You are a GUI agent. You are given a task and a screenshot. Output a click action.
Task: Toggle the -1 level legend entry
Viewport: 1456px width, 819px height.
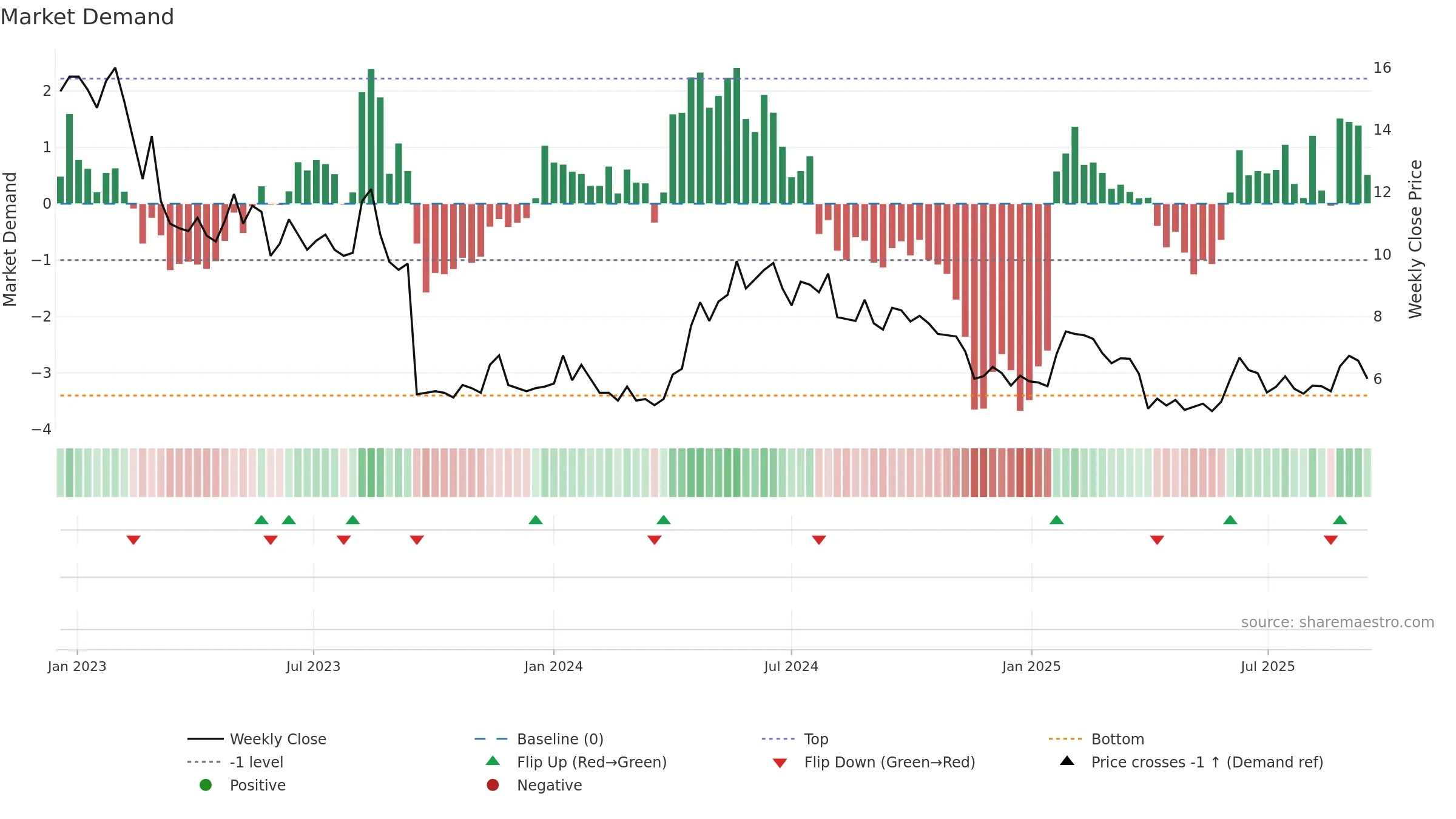[x=235, y=762]
